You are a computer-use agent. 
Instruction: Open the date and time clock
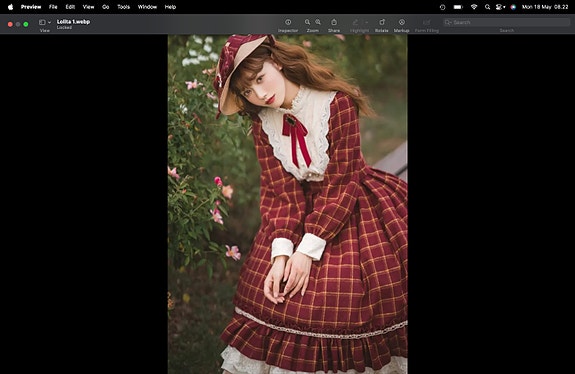coord(545,7)
